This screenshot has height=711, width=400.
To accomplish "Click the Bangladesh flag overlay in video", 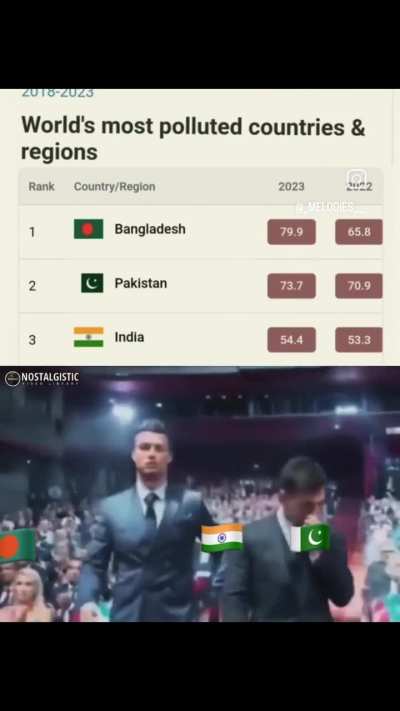I will (x=17, y=545).
